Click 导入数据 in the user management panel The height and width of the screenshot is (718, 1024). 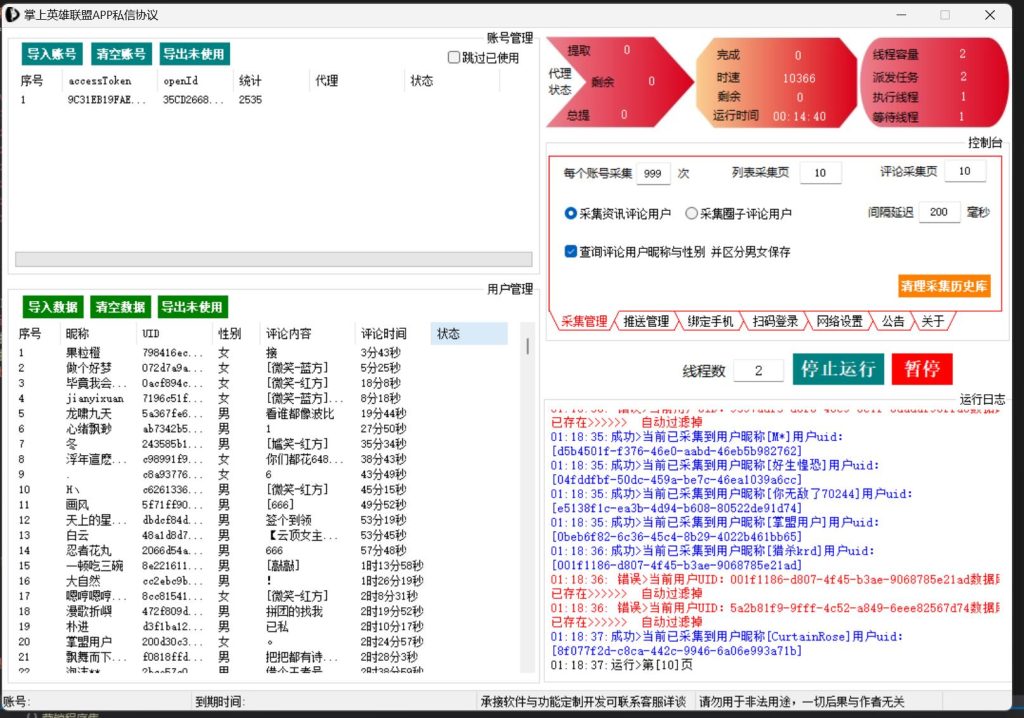(x=52, y=307)
